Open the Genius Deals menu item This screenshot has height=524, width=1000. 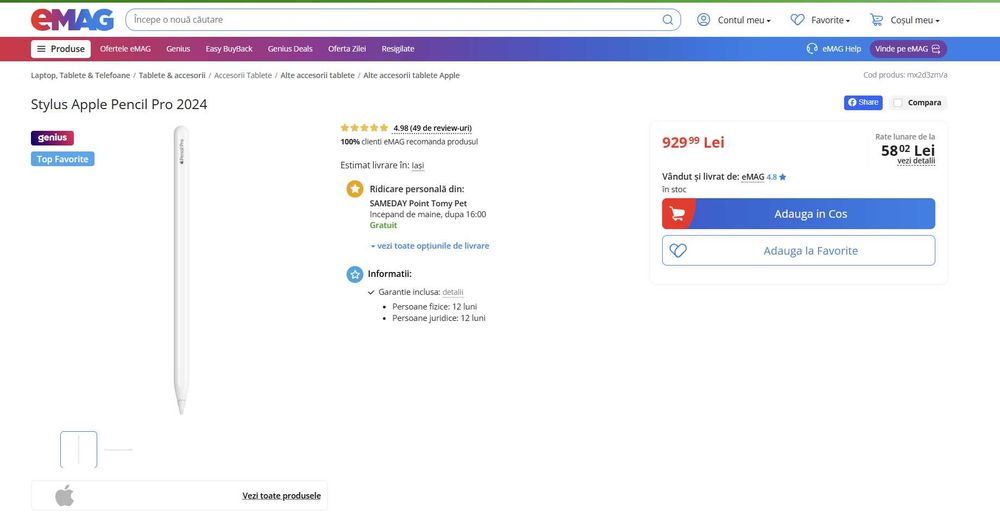coord(290,48)
